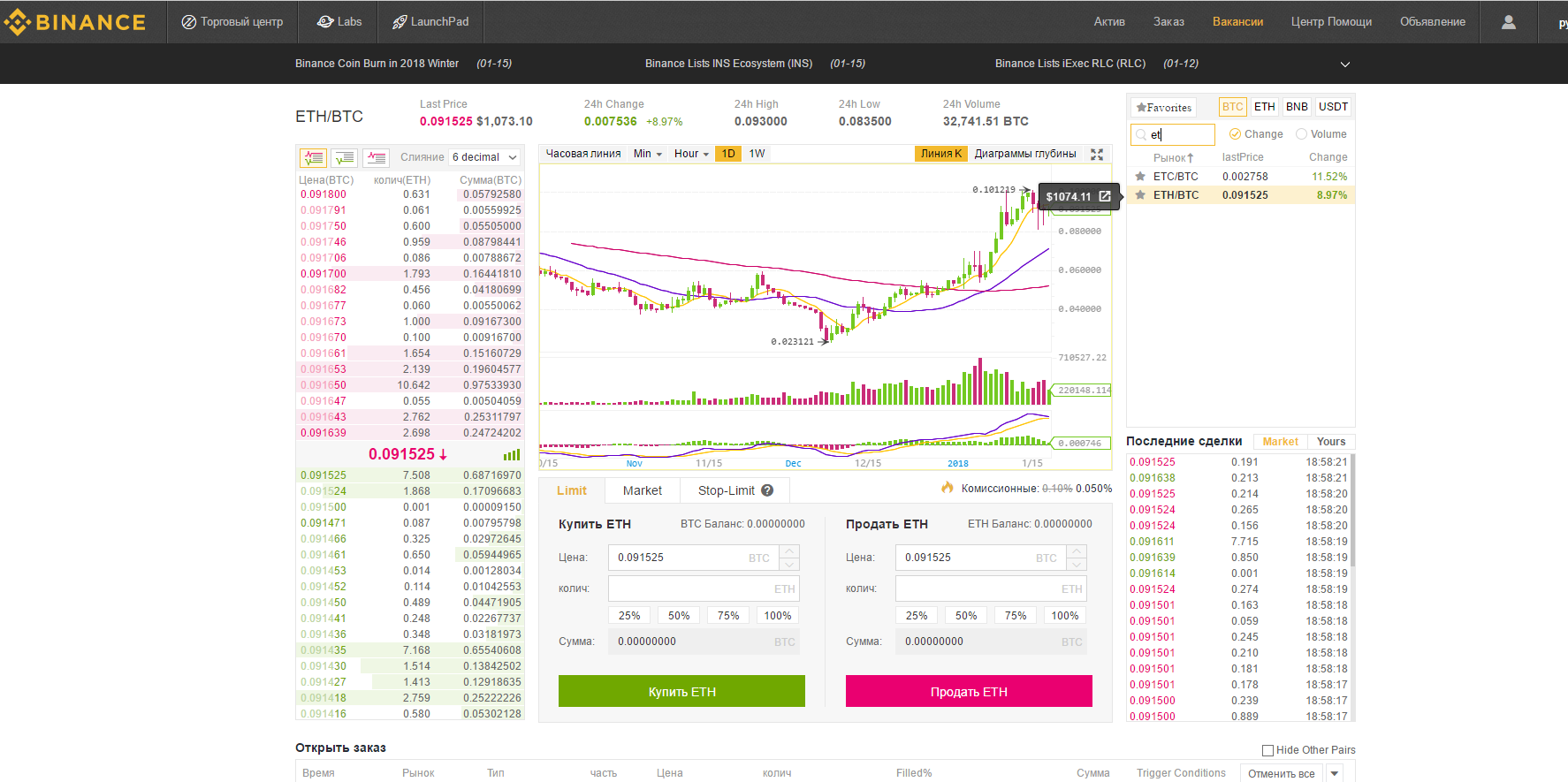Show sell orders only view icon
This screenshot has height=782, width=1568.
[377, 157]
